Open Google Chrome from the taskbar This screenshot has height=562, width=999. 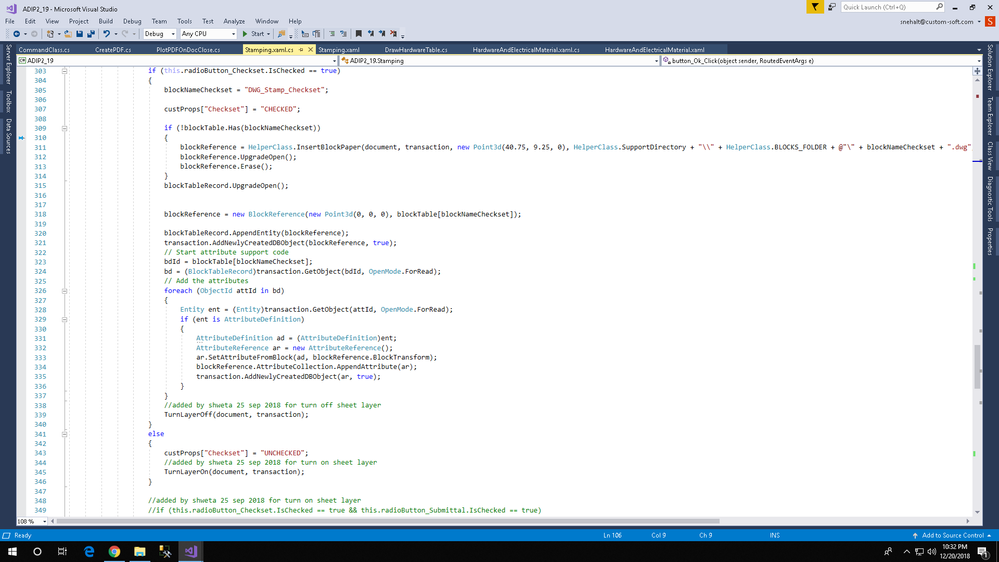coord(114,551)
